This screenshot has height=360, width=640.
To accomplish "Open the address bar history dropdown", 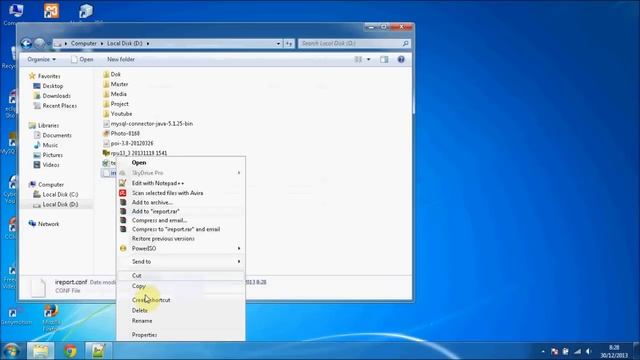I will 278,43.
